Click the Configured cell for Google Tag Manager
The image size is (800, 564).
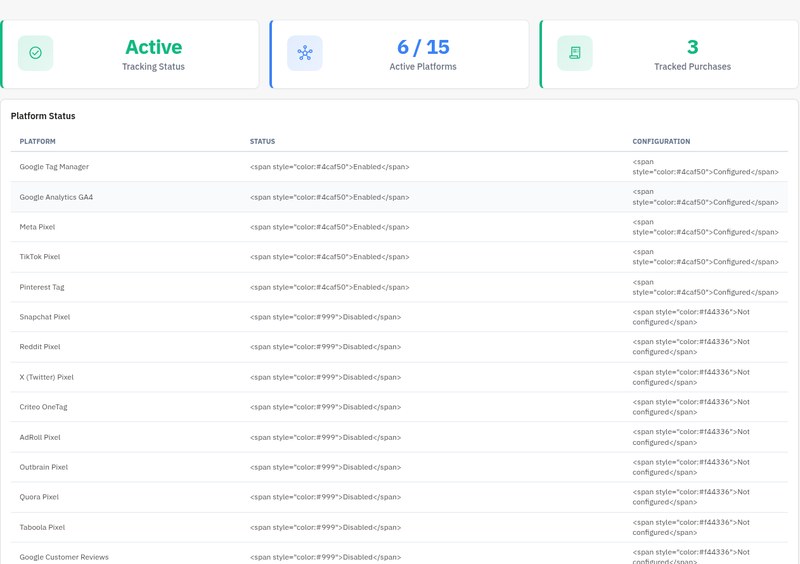(706, 167)
